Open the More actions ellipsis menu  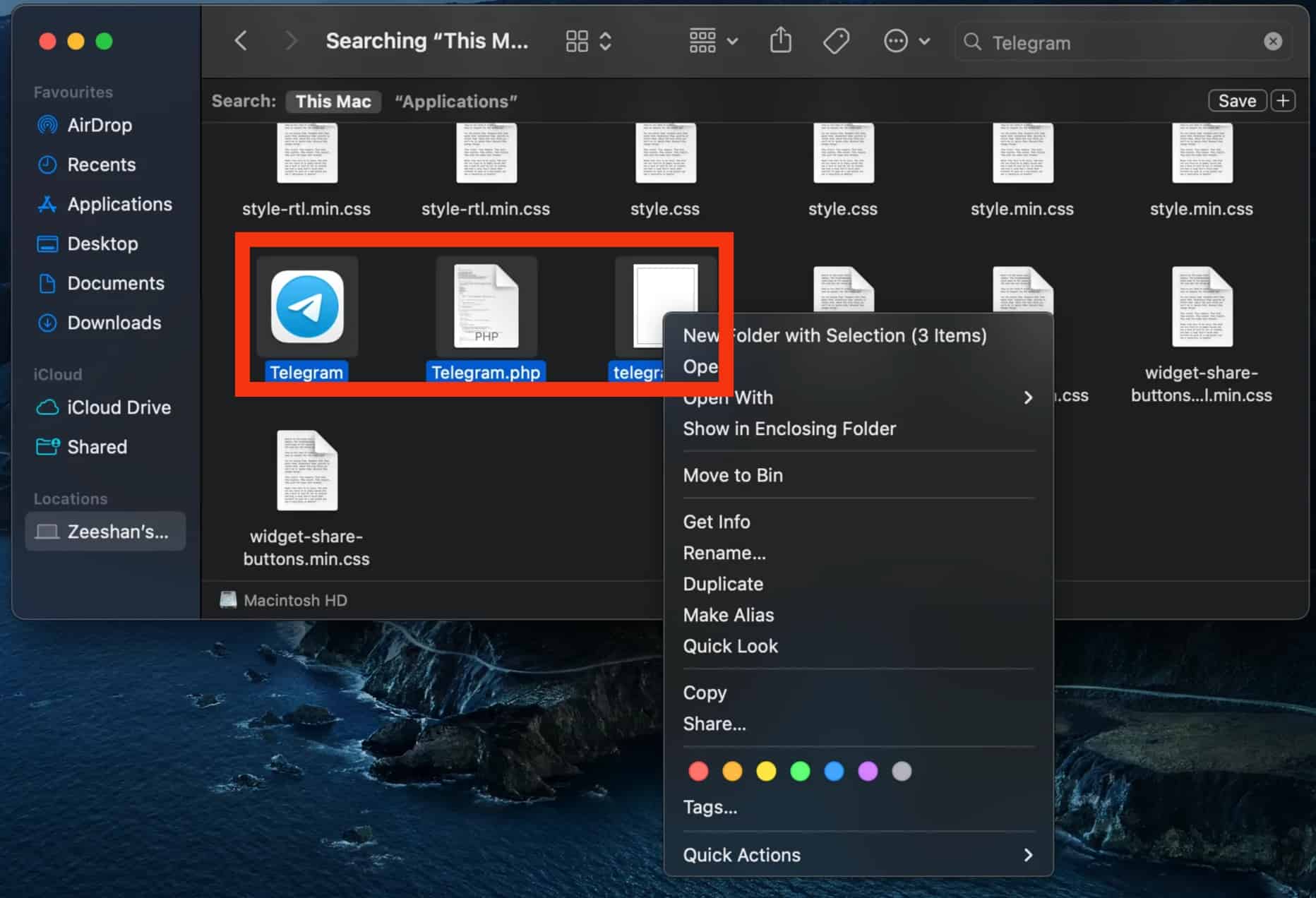tap(907, 41)
